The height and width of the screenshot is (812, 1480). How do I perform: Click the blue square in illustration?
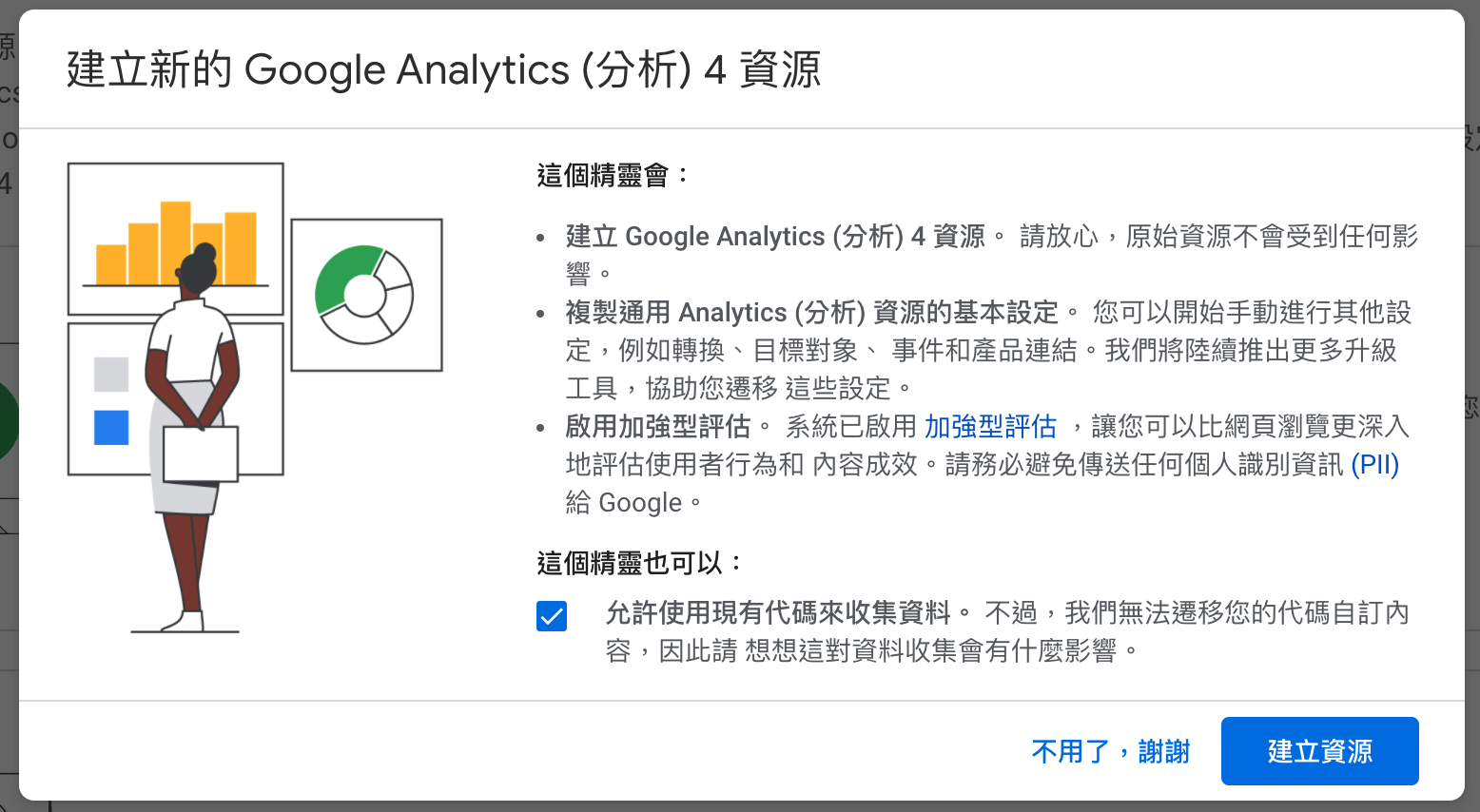coord(111,428)
